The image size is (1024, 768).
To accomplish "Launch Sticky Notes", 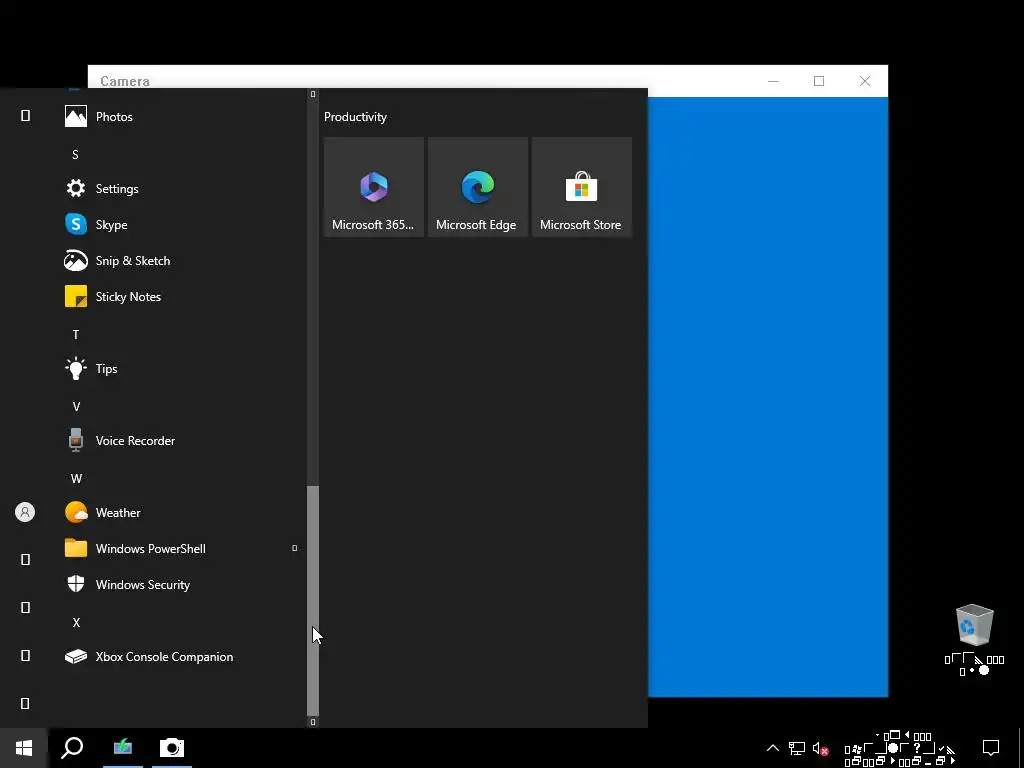I will pos(183,296).
